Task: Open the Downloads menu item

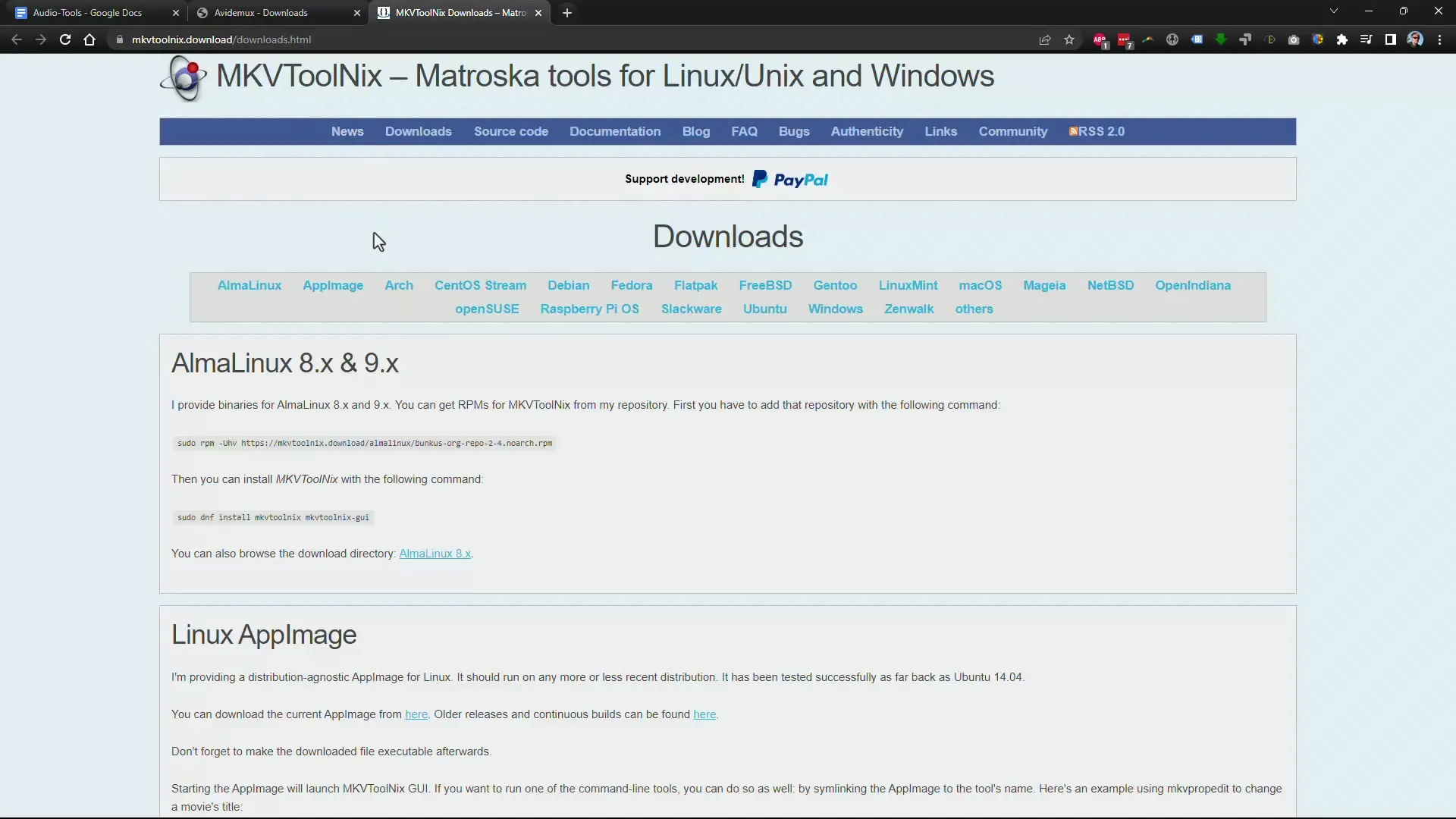Action: coord(418,131)
